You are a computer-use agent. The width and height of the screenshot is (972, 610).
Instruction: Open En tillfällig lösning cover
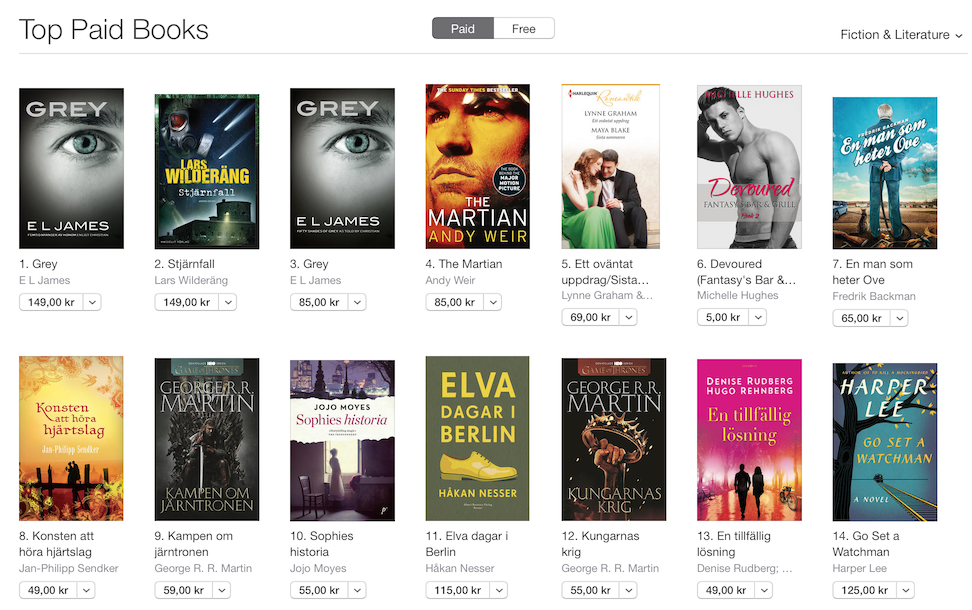pyautogui.click(x=749, y=440)
